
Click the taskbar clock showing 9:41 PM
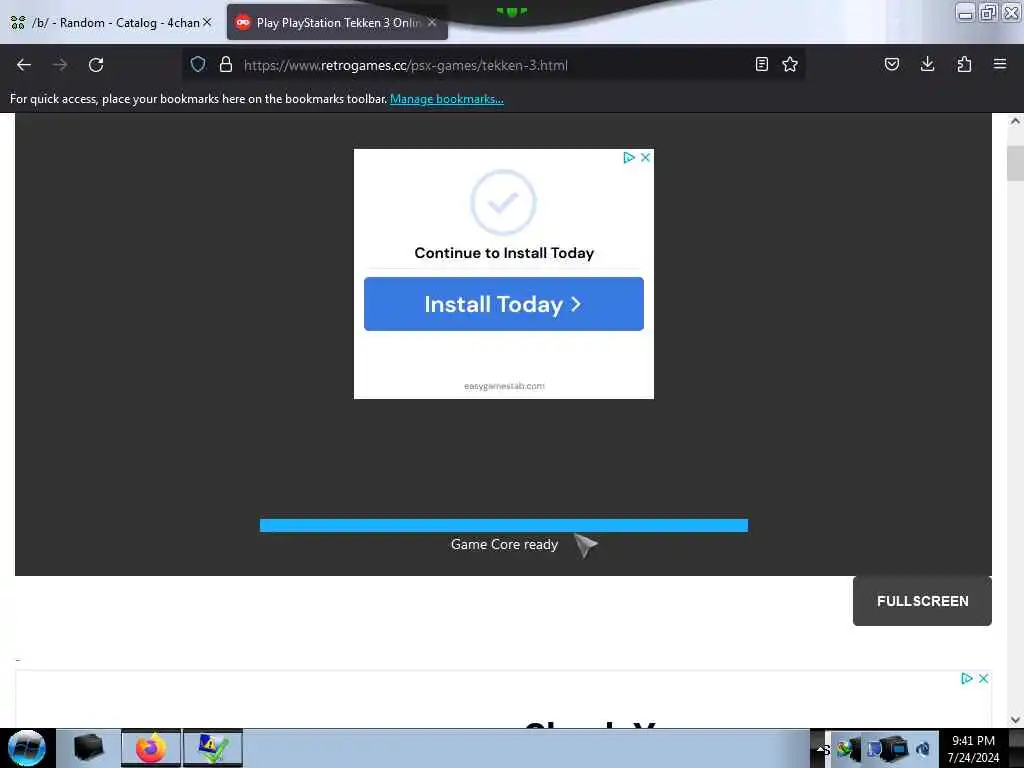click(973, 748)
